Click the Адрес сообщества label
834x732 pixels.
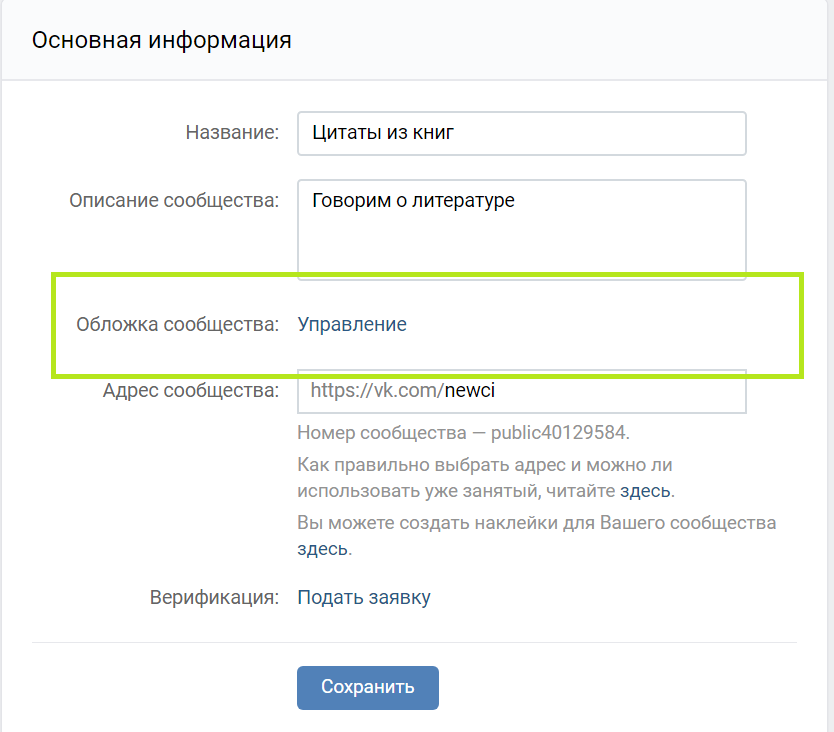(190, 390)
